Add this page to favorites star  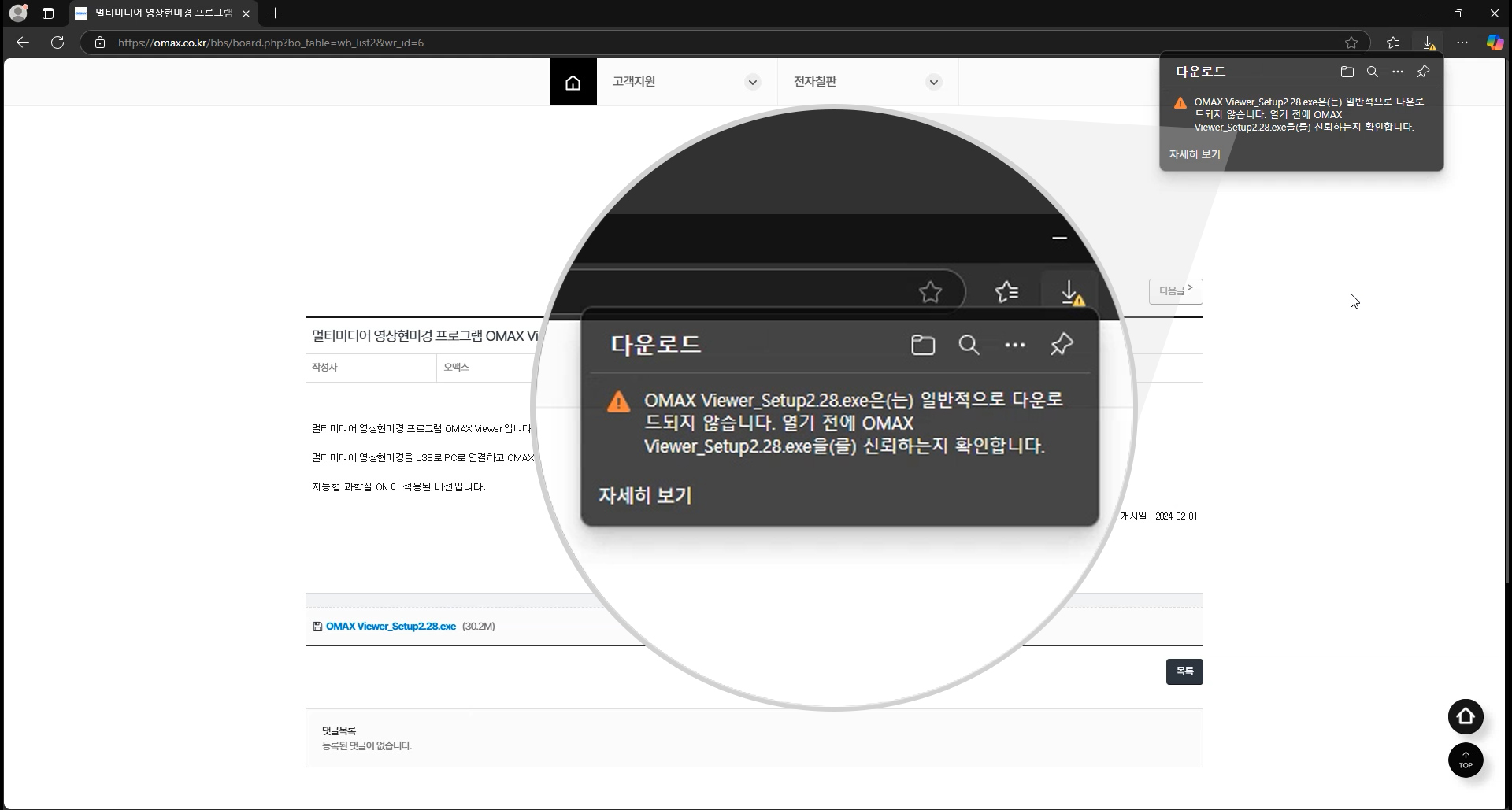[1351, 43]
